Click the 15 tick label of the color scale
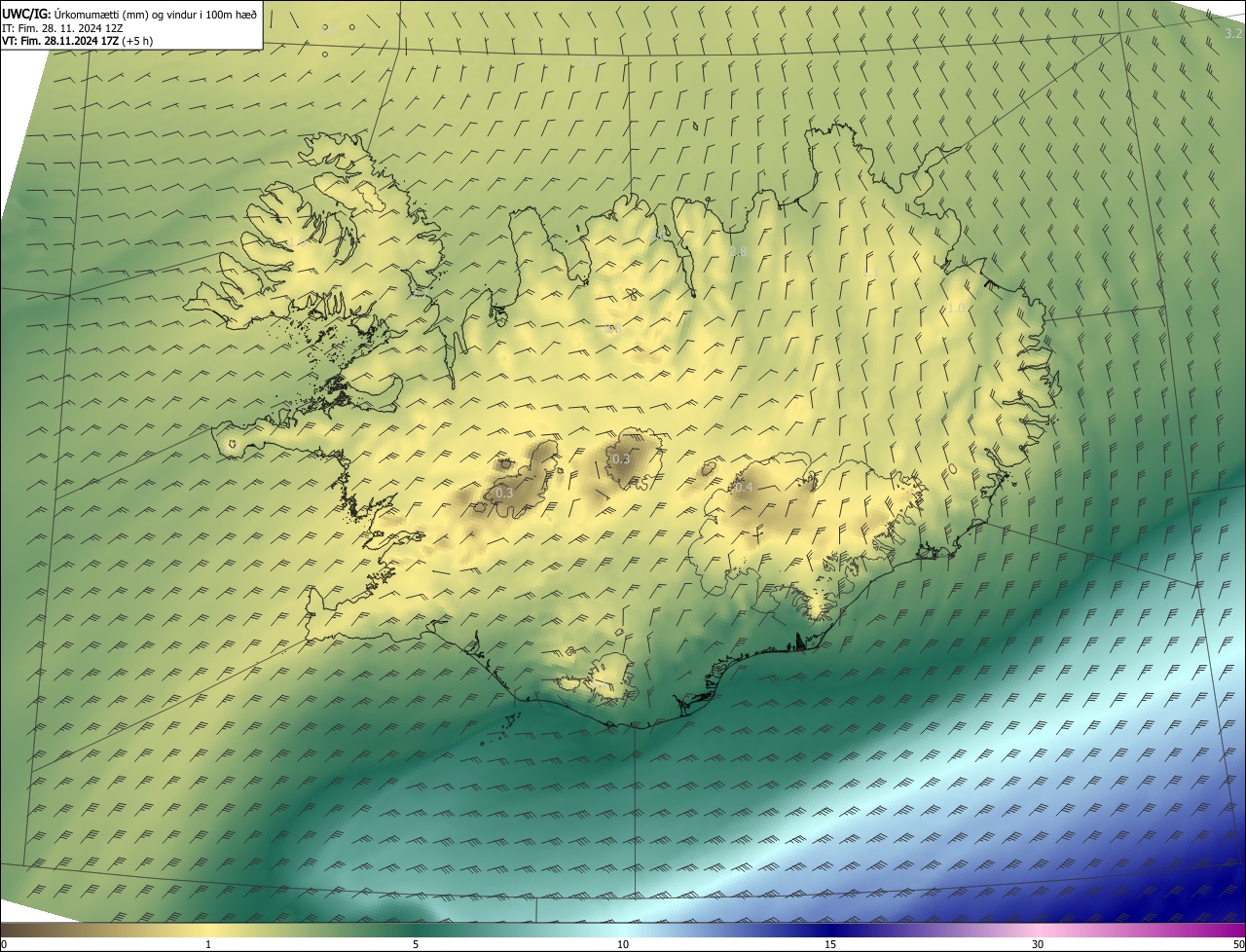Viewport: 1246px width, 952px height. pyautogui.click(x=830, y=944)
